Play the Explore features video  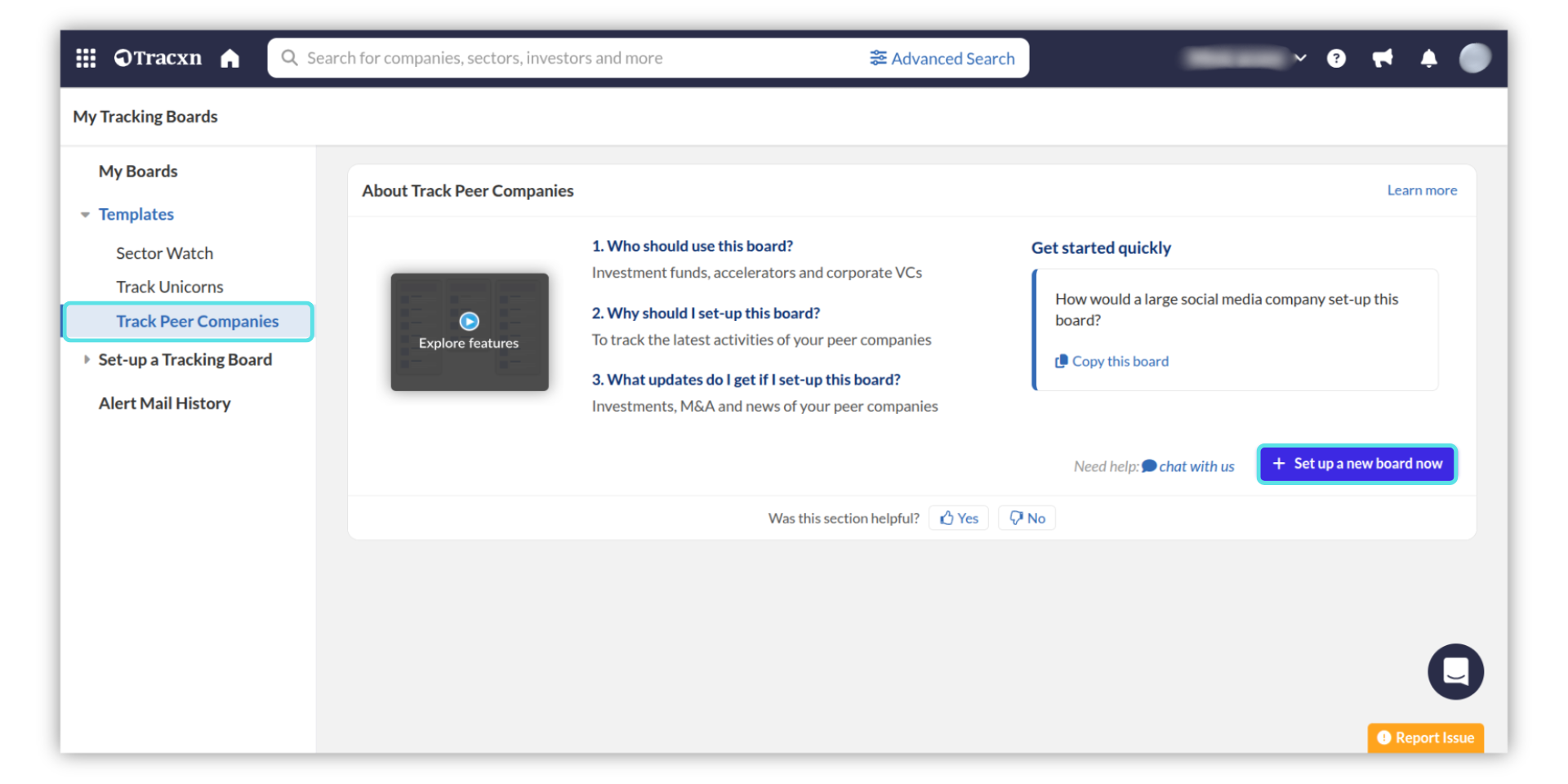(470, 322)
